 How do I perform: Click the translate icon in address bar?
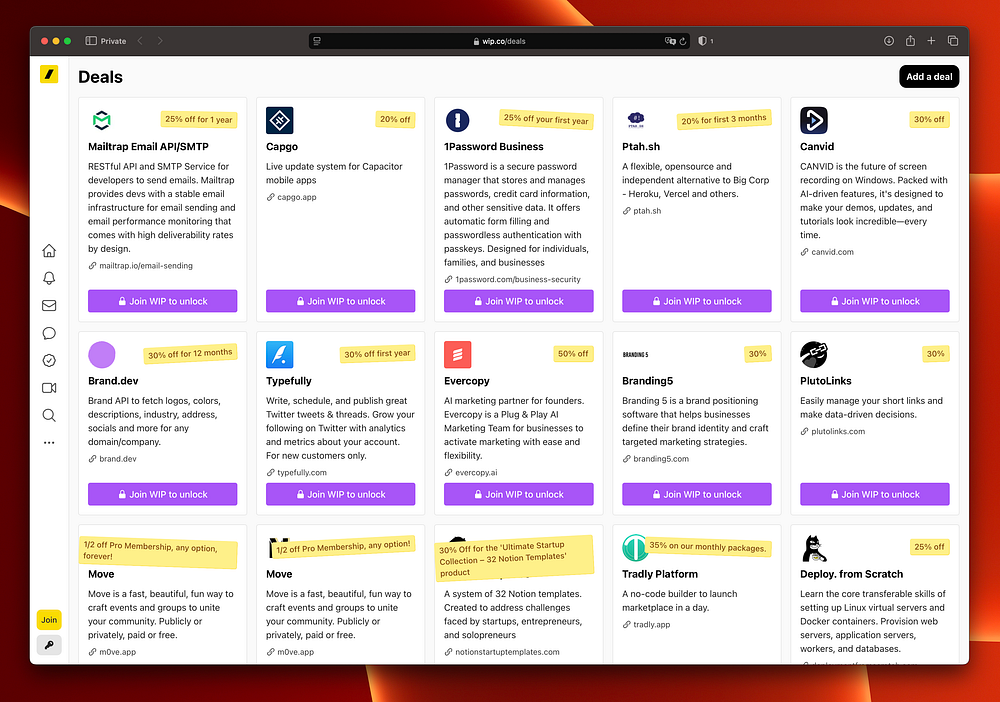670,41
